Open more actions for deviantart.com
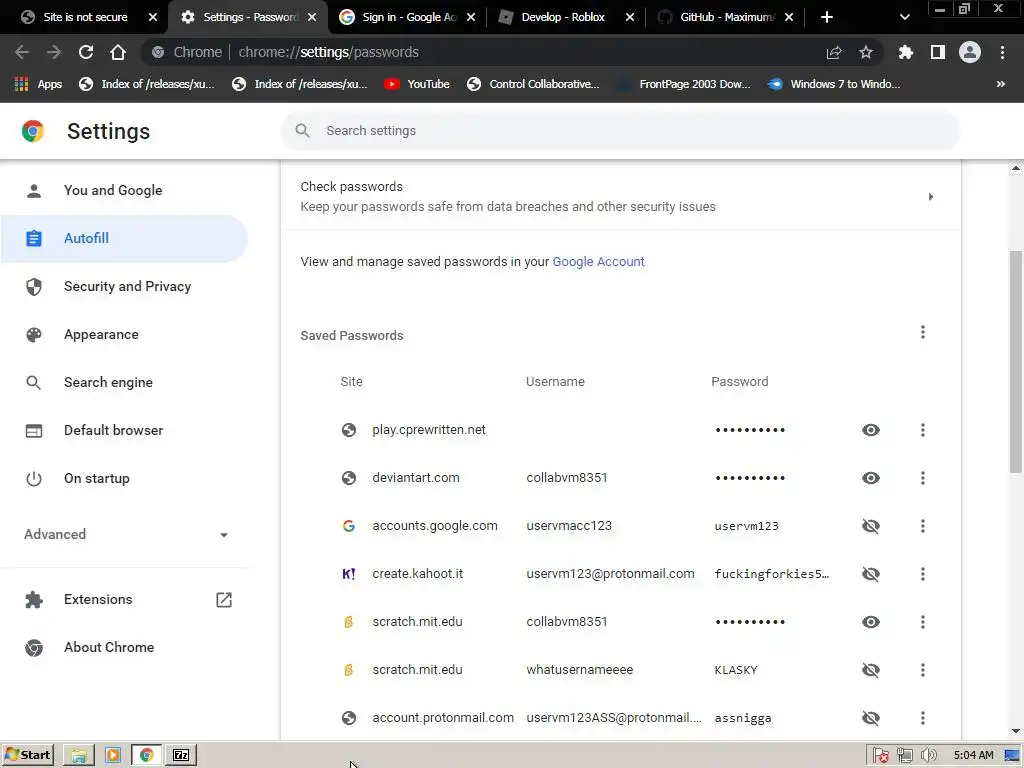Viewport: 1024px width, 768px height. point(923,478)
